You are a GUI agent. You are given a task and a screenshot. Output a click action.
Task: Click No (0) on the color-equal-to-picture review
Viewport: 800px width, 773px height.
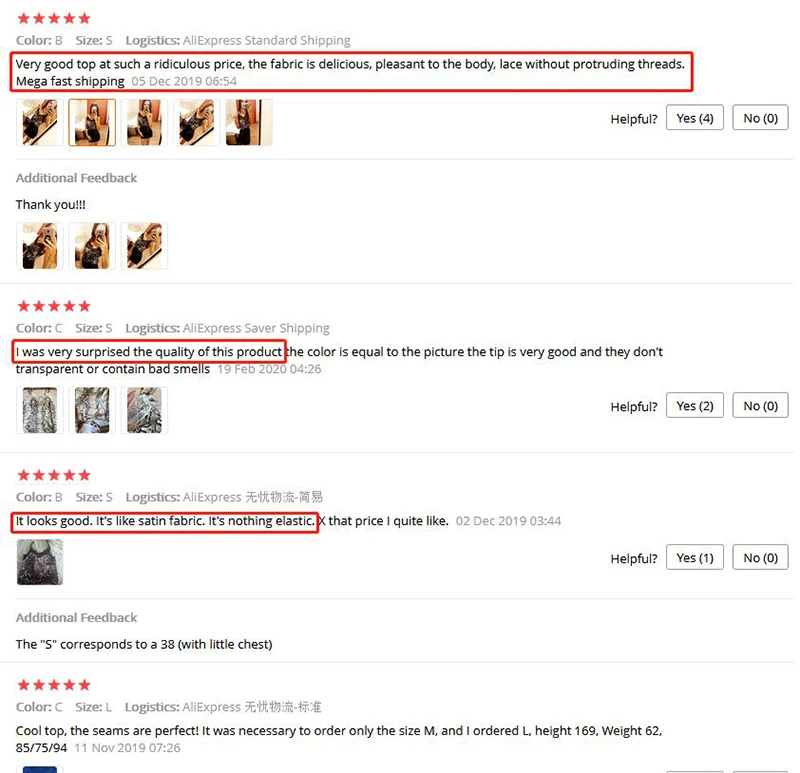coord(760,406)
